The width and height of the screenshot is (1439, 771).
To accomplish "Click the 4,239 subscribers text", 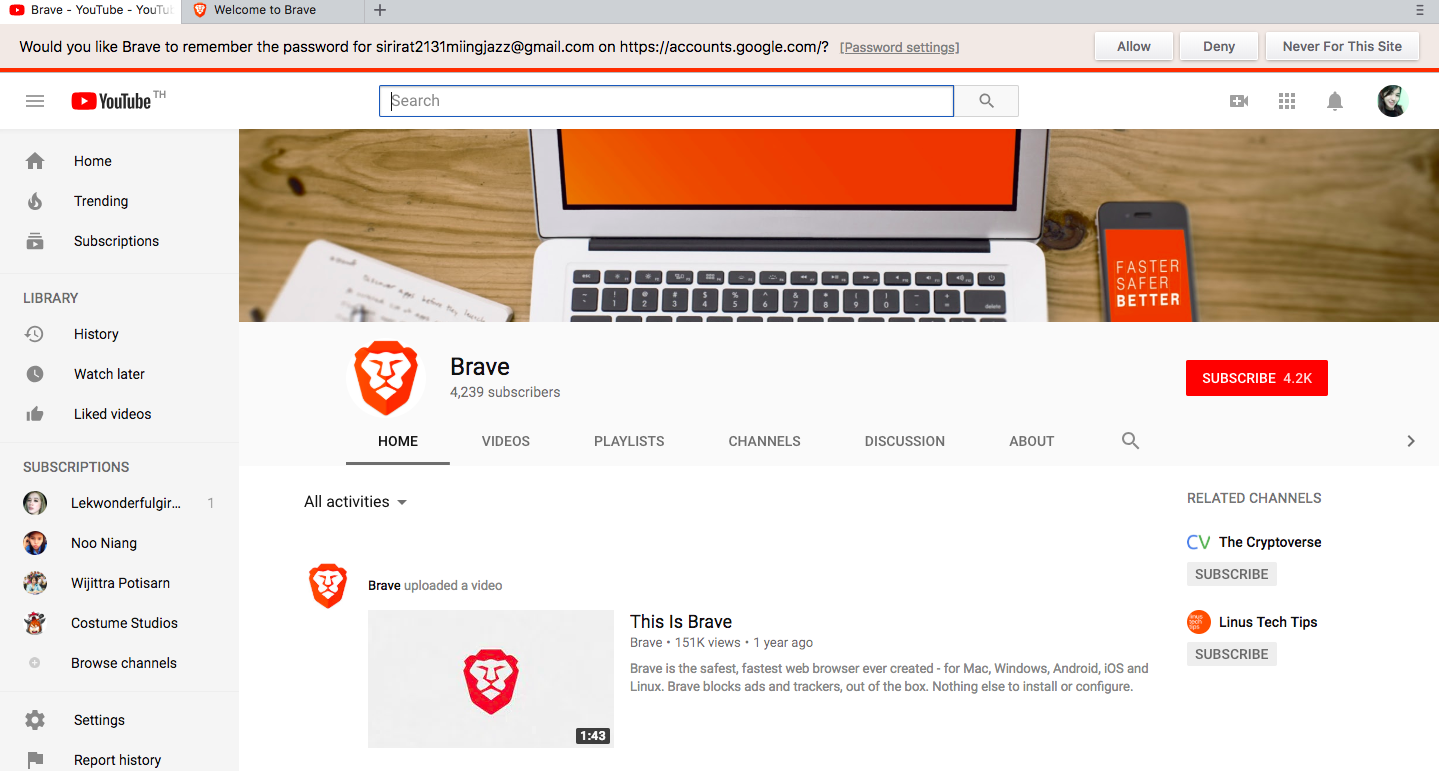I will pyautogui.click(x=505, y=392).
